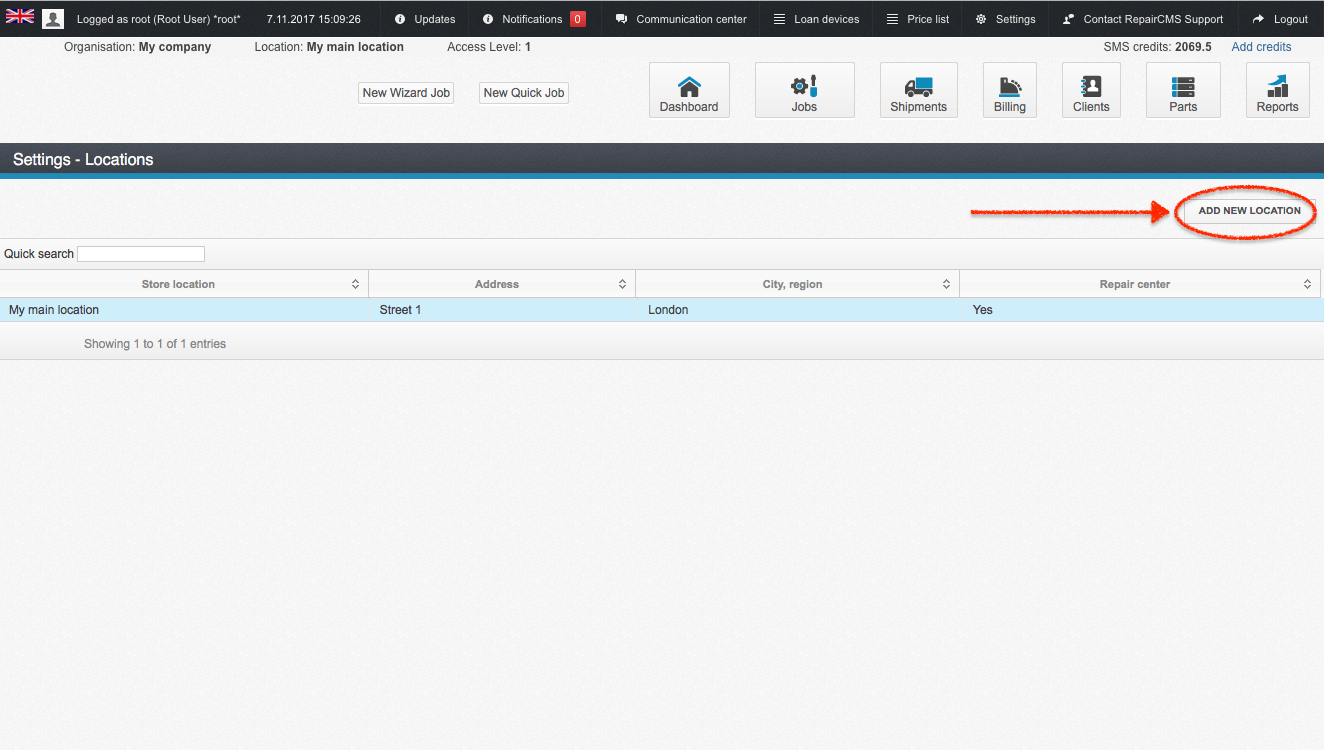Viewport: 1324px width, 750px height.
Task: Click the London city cell
Action: point(797,310)
